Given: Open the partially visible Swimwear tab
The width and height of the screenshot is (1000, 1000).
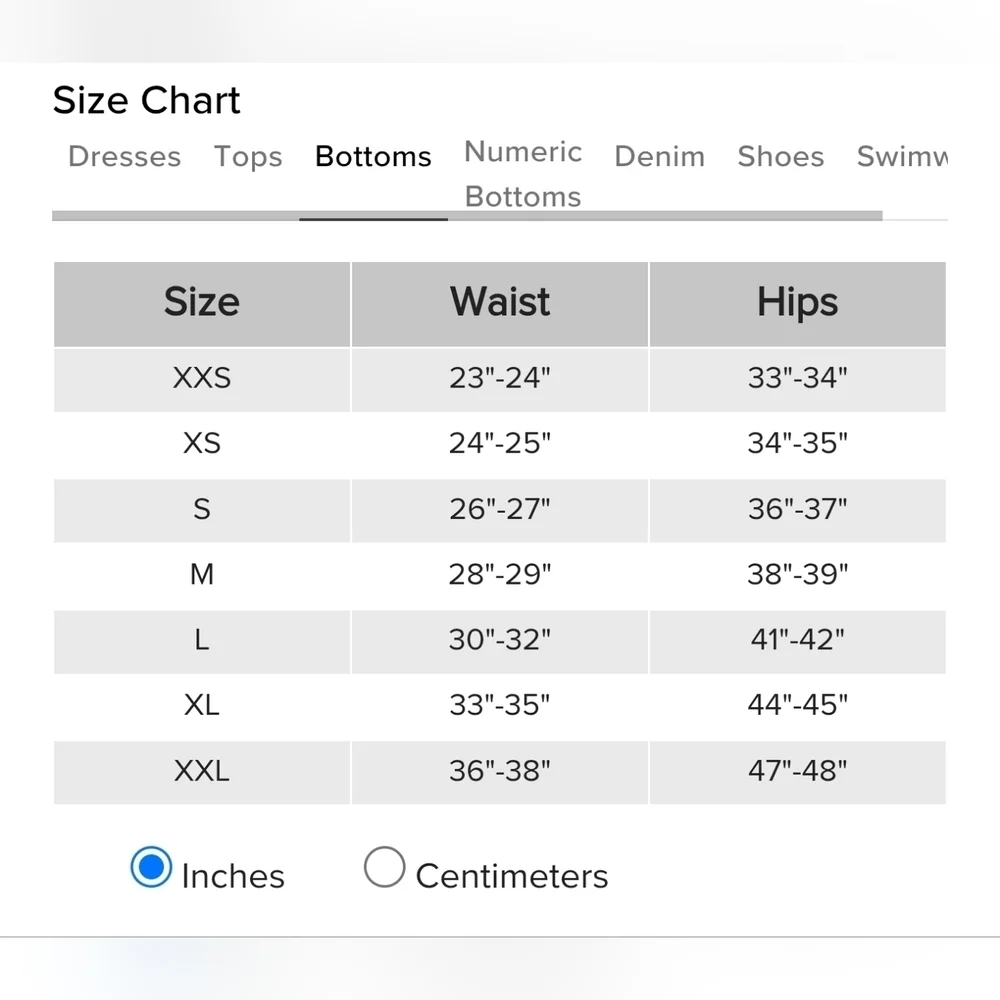Looking at the screenshot, I should click(902, 156).
